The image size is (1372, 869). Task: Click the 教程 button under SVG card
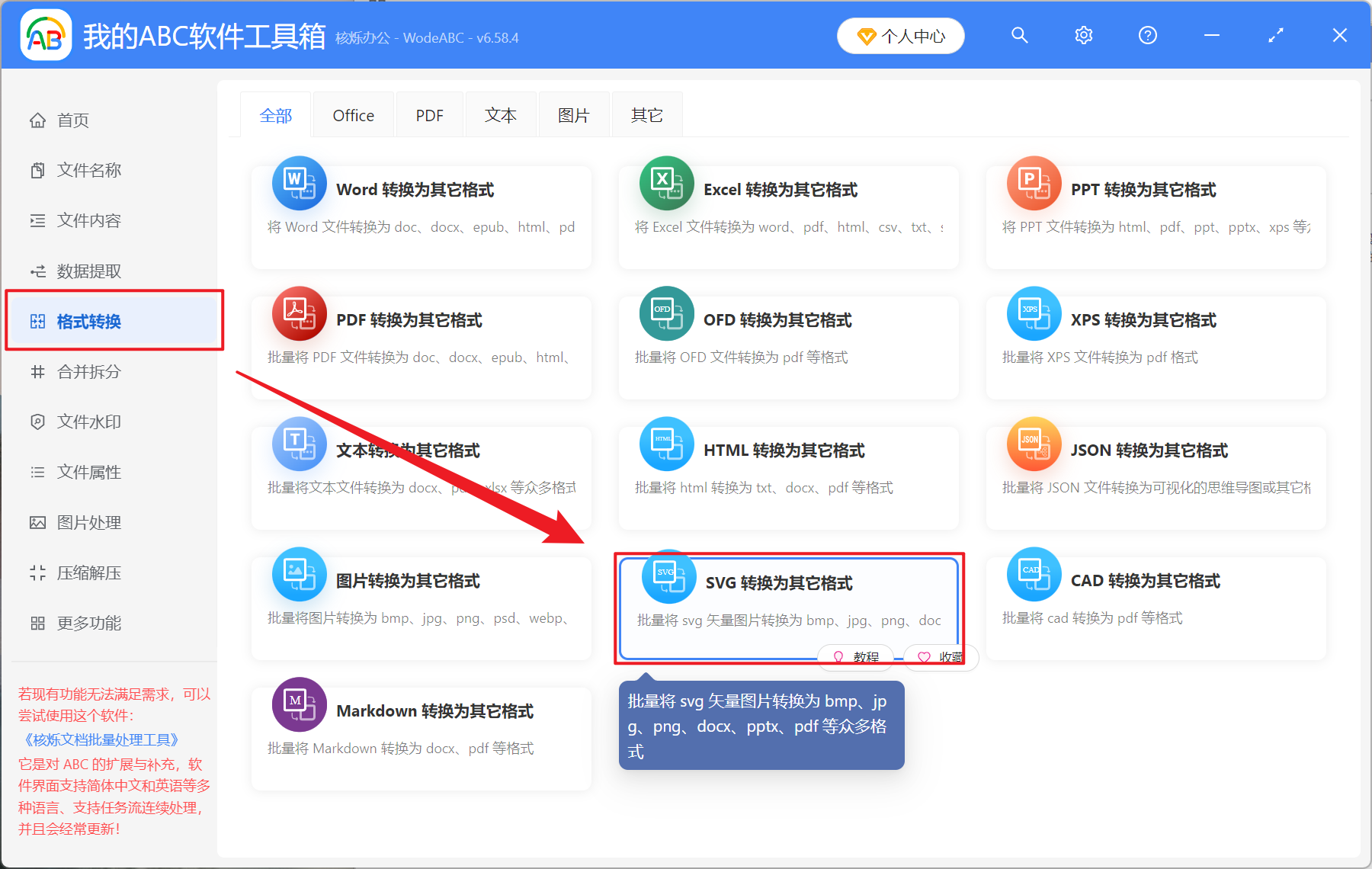pos(855,657)
